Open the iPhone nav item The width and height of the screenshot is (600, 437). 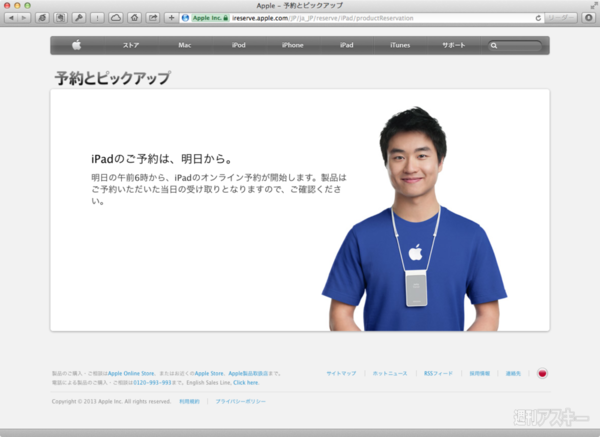tap(292, 45)
